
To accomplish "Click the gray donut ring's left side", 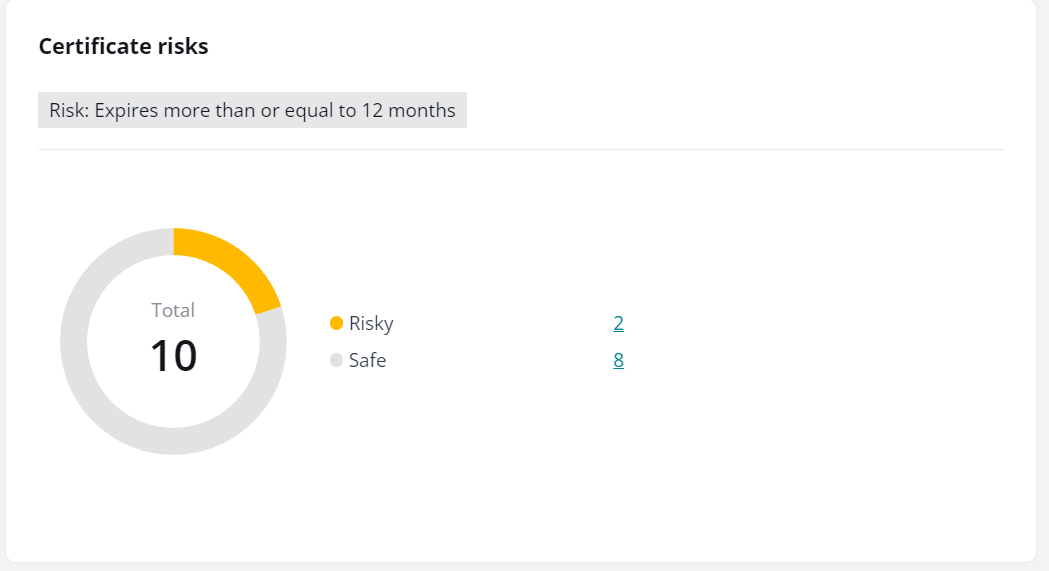I will click(x=74, y=341).
